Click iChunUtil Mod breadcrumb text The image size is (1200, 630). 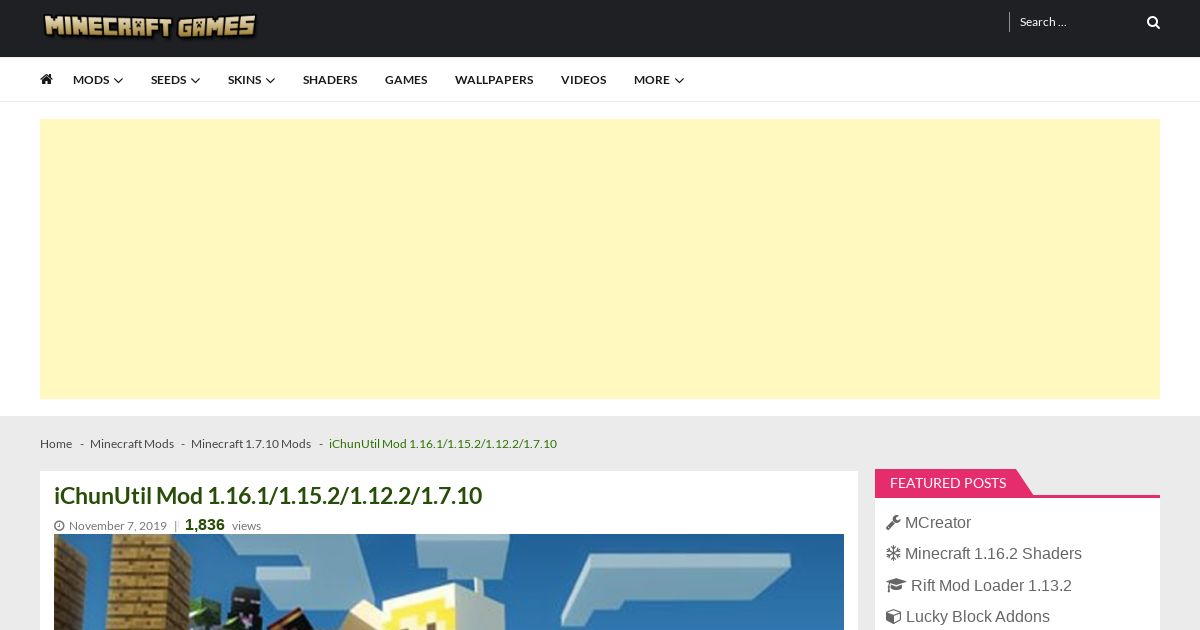tap(443, 444)
